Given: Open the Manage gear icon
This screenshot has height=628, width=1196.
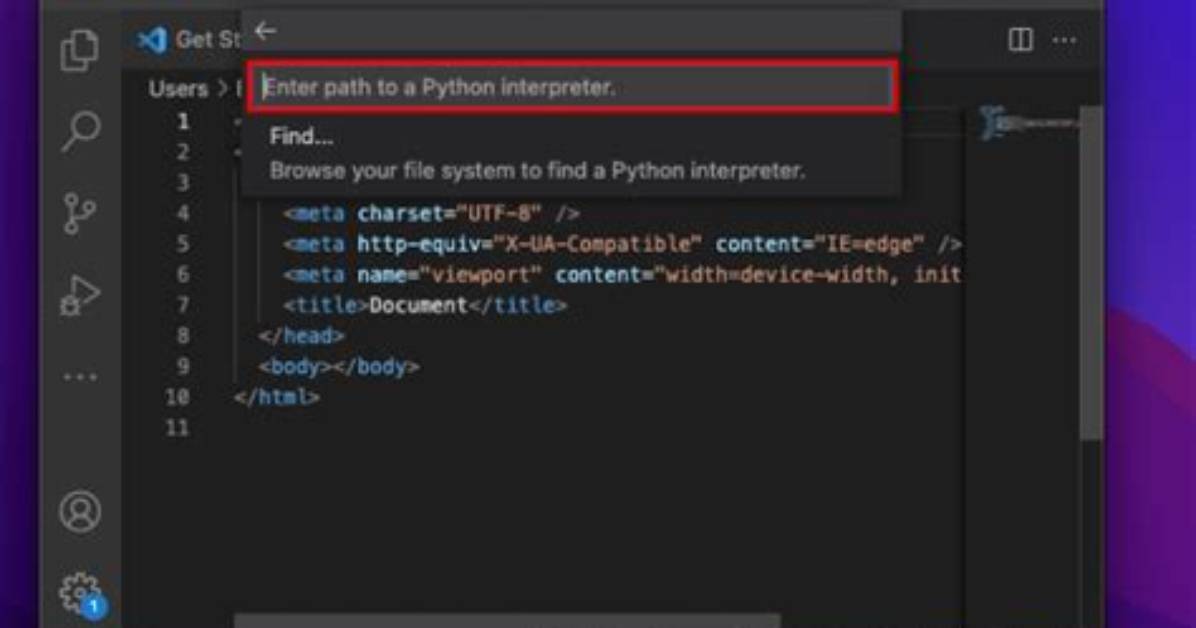Looking at the screenshot, I should point(81,594).
